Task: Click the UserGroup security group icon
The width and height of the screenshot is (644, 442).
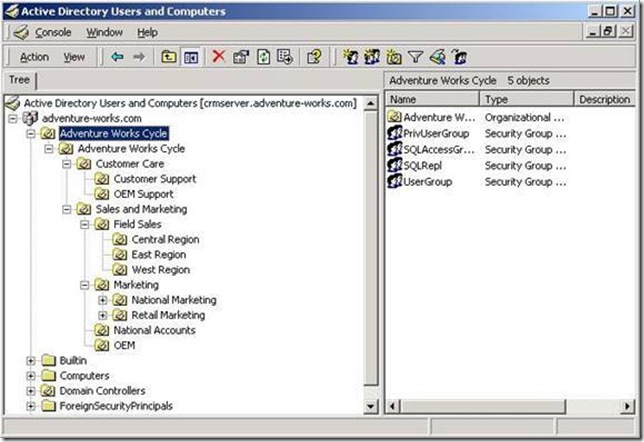Action: [x=395, y=181]
